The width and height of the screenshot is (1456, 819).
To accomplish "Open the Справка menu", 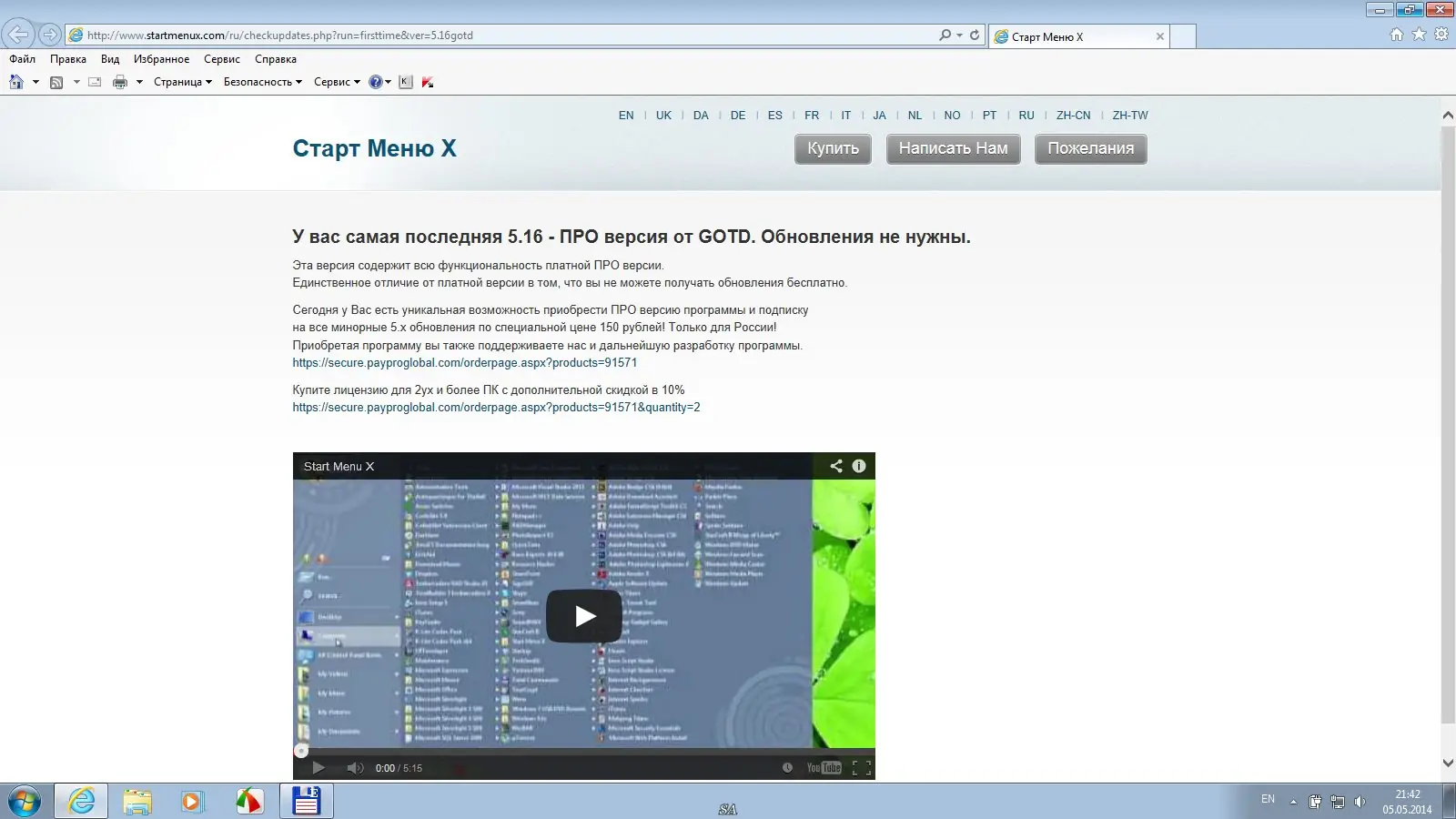I will click(276, 59).
